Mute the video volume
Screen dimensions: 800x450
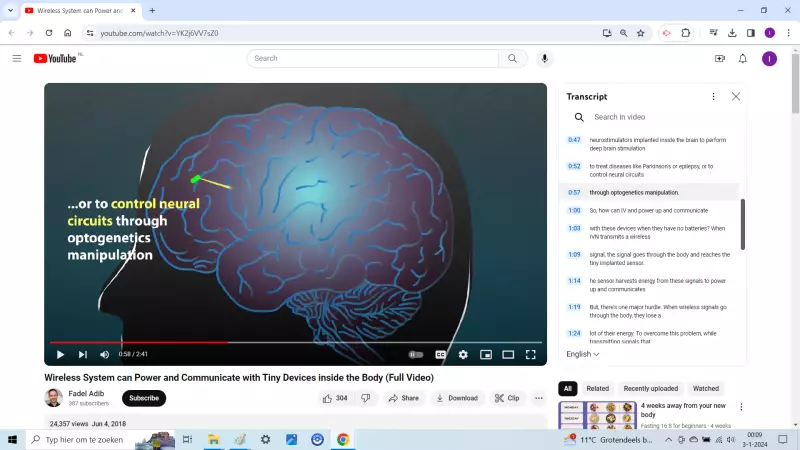pyautogui.click(x=104, y=354)
